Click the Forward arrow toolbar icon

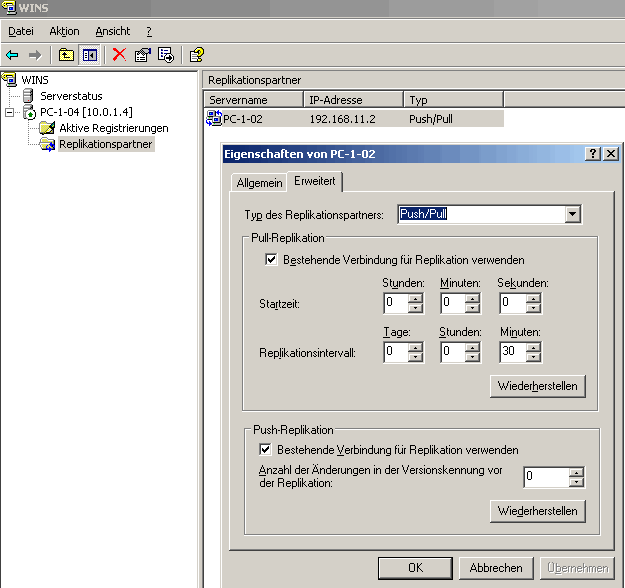(35, 55)
